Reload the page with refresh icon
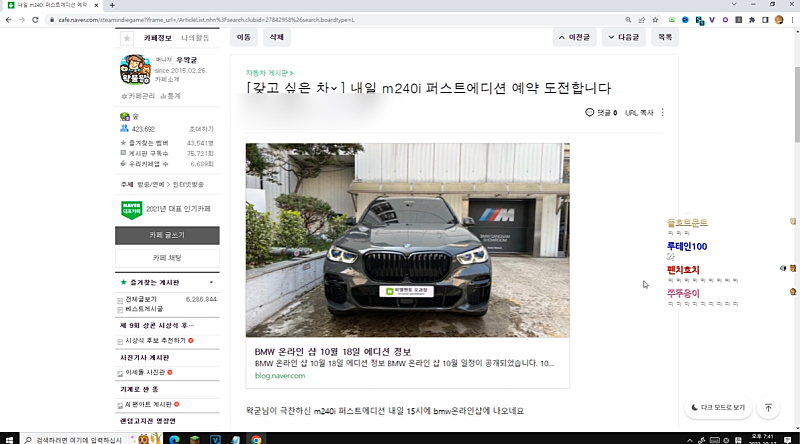The height and width of the screenshot is (444, 800). (x=35, y=20)
